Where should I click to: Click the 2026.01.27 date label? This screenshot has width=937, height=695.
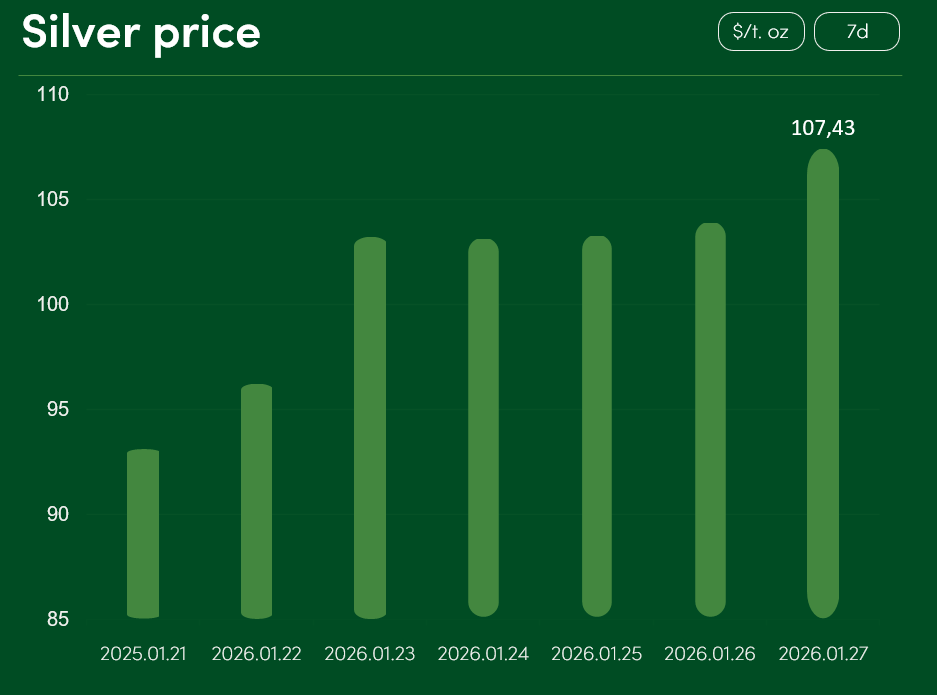tap(823, 654)
